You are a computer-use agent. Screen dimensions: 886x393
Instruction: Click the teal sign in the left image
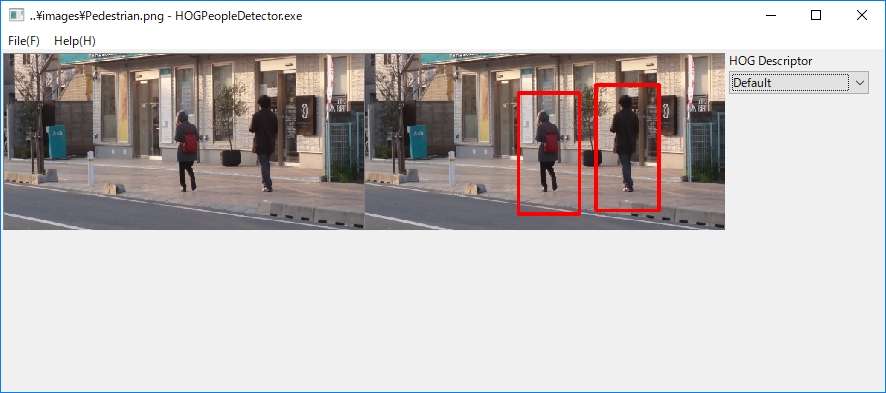point(57,142)
